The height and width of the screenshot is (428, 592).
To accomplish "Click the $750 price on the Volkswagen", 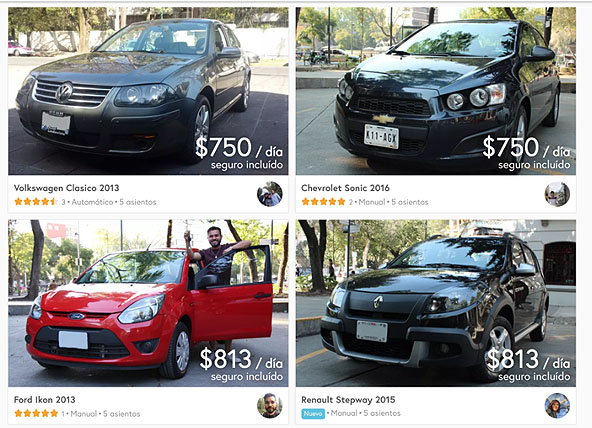I will coord(224,148).
